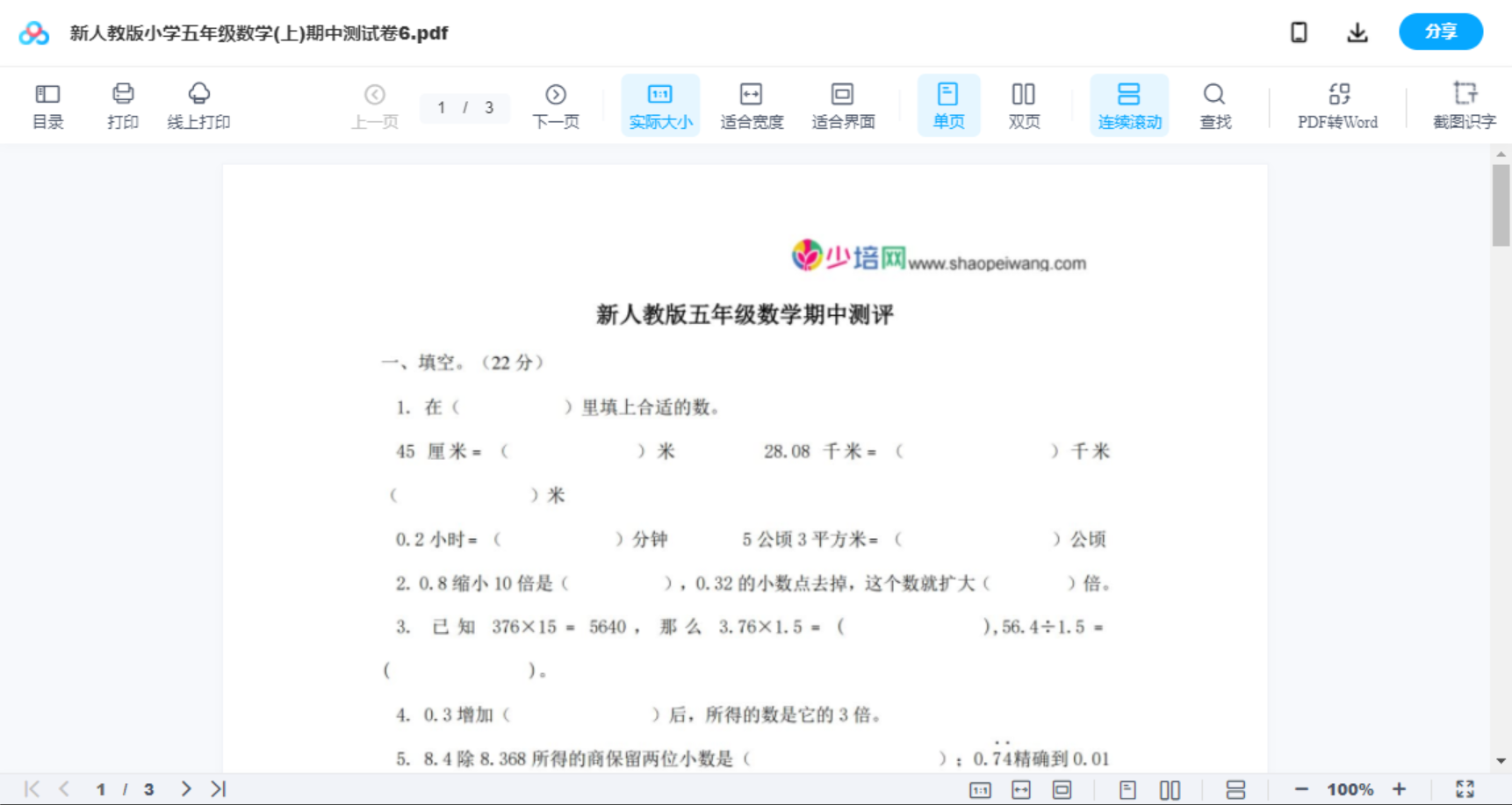
Task: Enable 适合宽度 fit-to-width view
Action: point(751,104)
